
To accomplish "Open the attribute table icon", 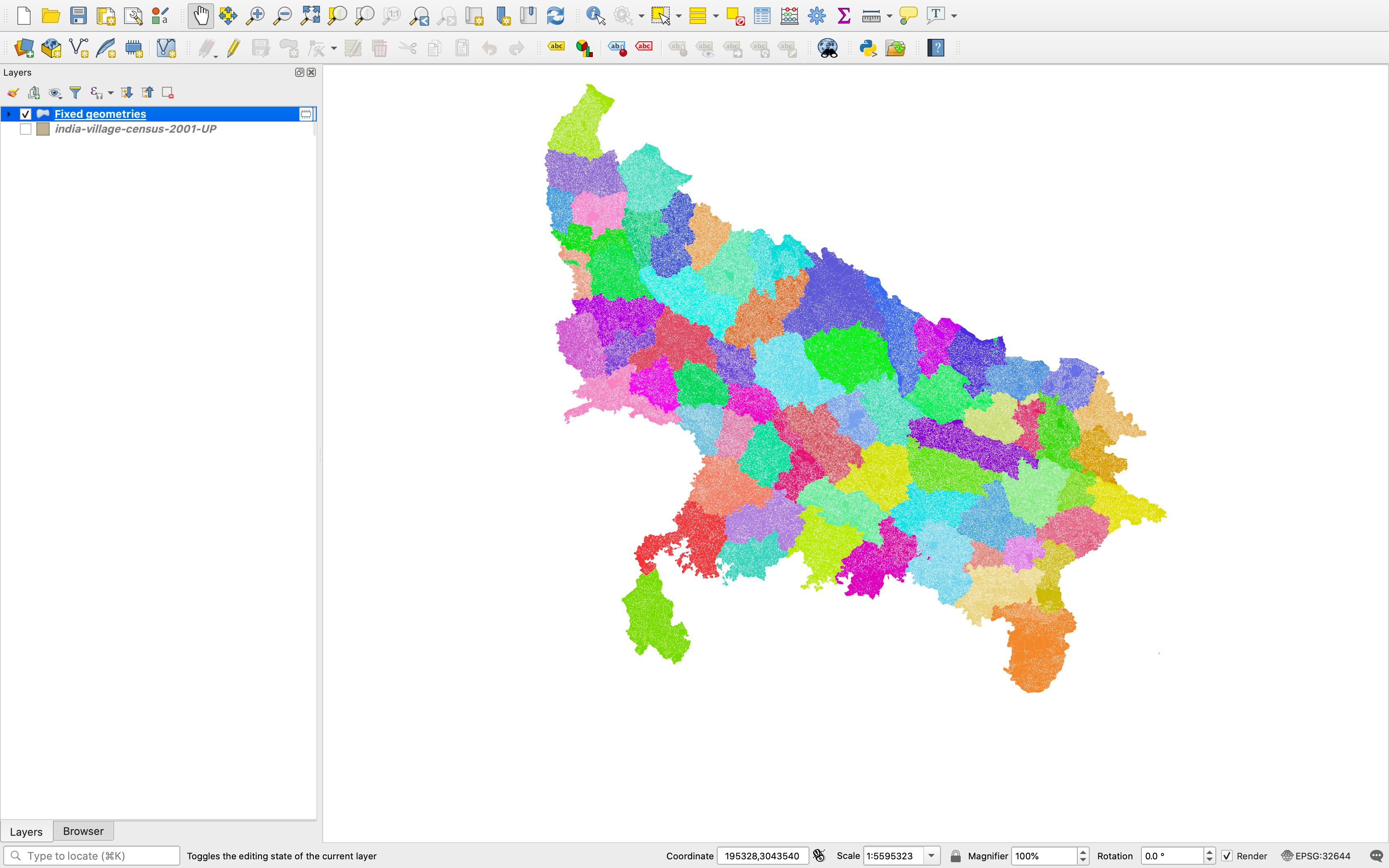I will (x=761, y=16).
